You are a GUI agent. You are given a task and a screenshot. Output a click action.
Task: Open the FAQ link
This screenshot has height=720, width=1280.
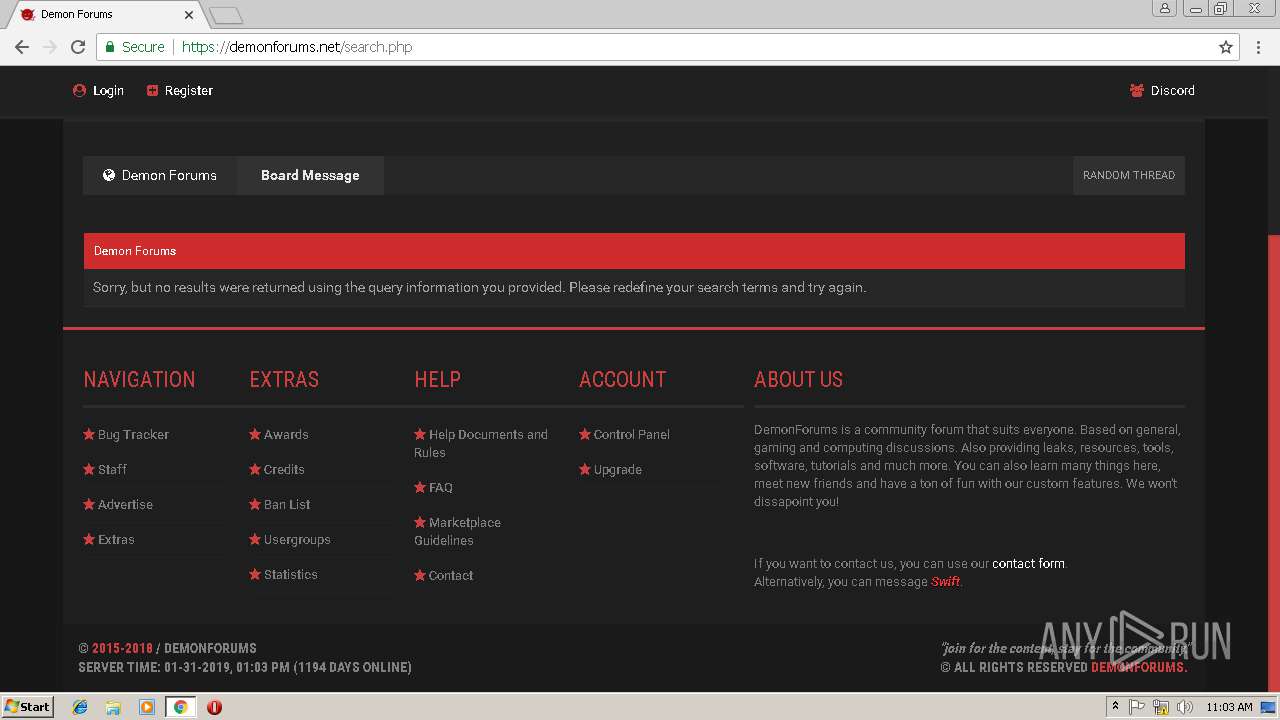(441, 487)
